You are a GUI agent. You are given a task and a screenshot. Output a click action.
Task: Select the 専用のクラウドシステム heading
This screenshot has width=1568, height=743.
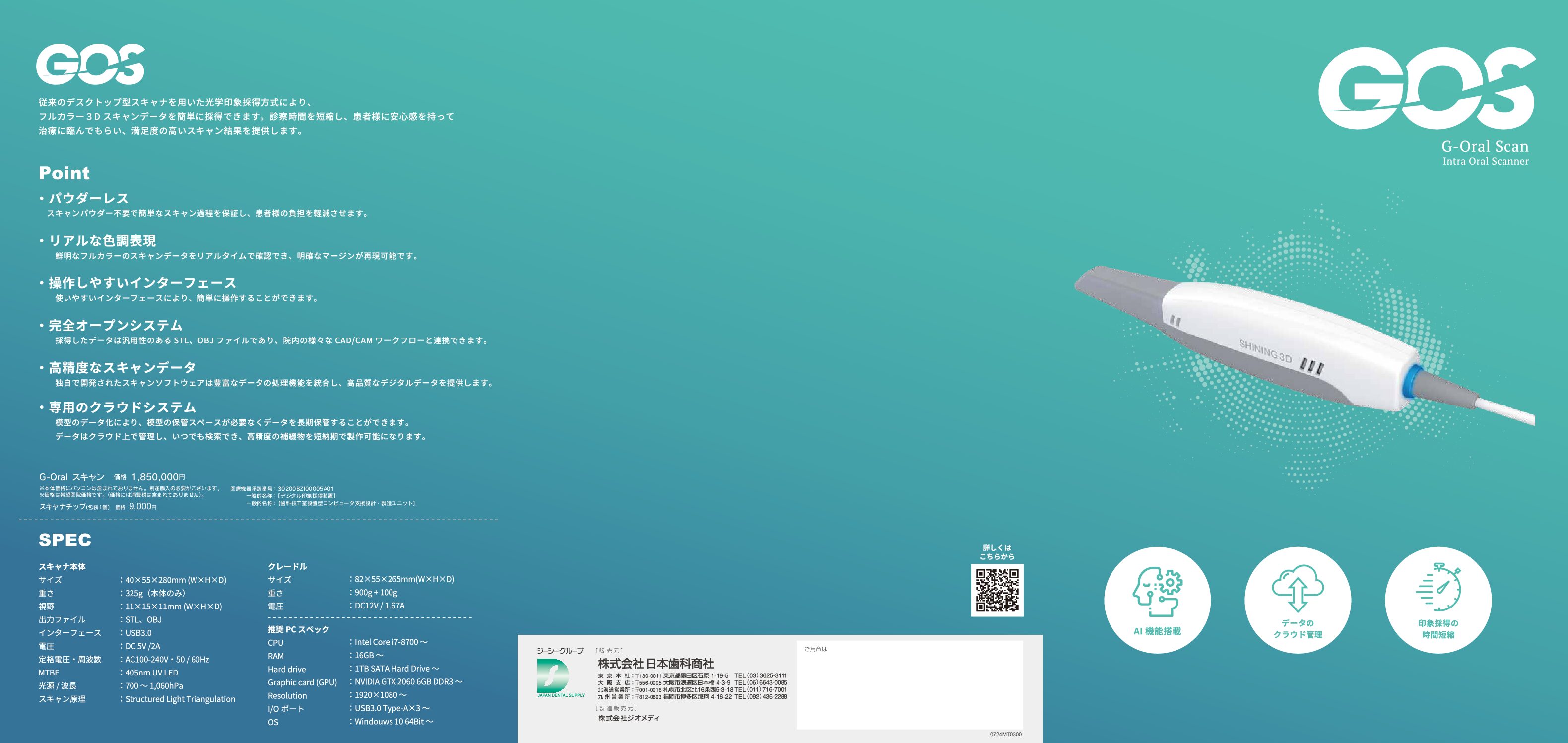pos(123,407)
